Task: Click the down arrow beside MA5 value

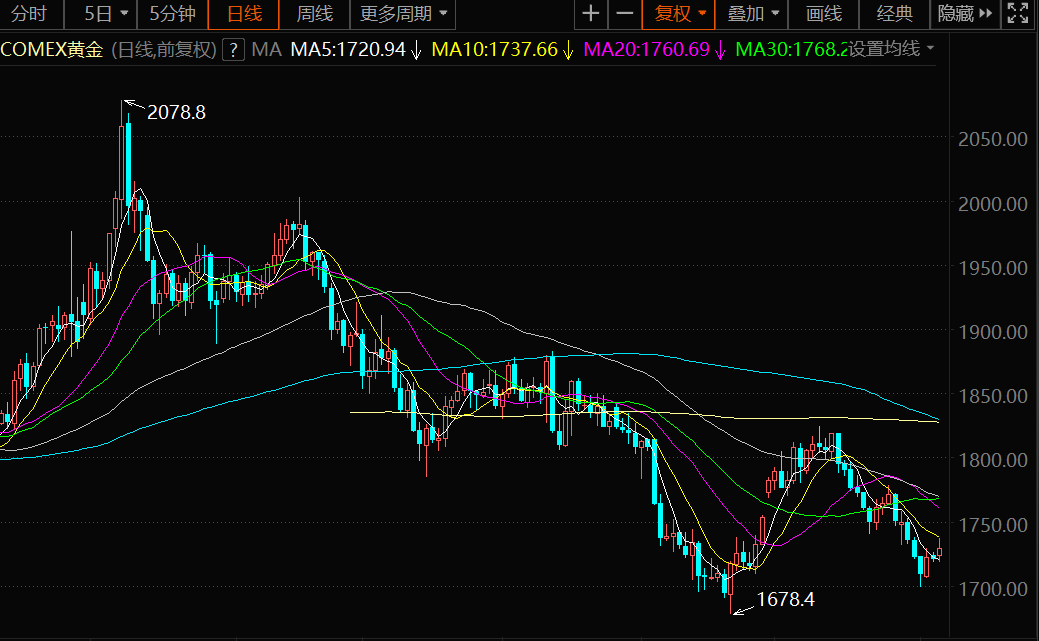Action: point(416,49)
